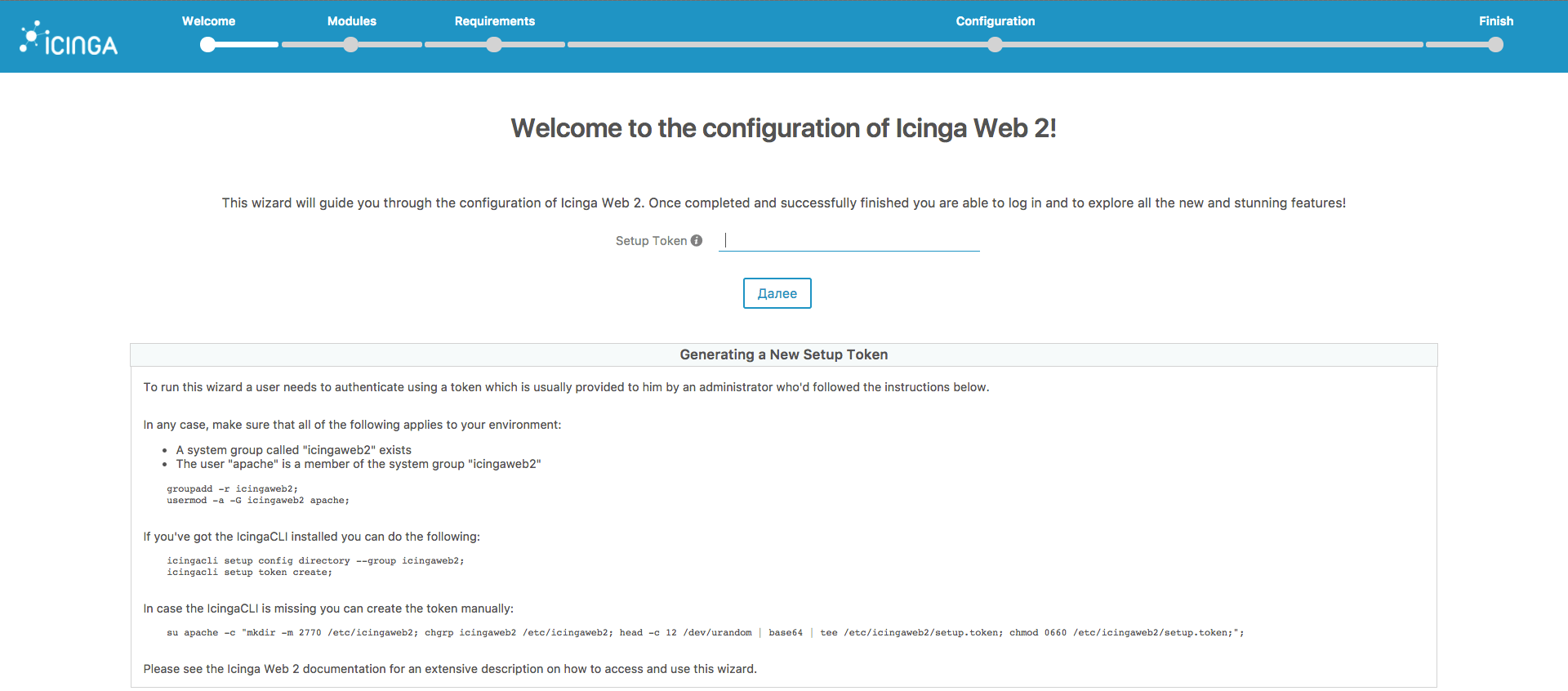Click the icingacli setup token create command
1568x691 pixels.
249,573
